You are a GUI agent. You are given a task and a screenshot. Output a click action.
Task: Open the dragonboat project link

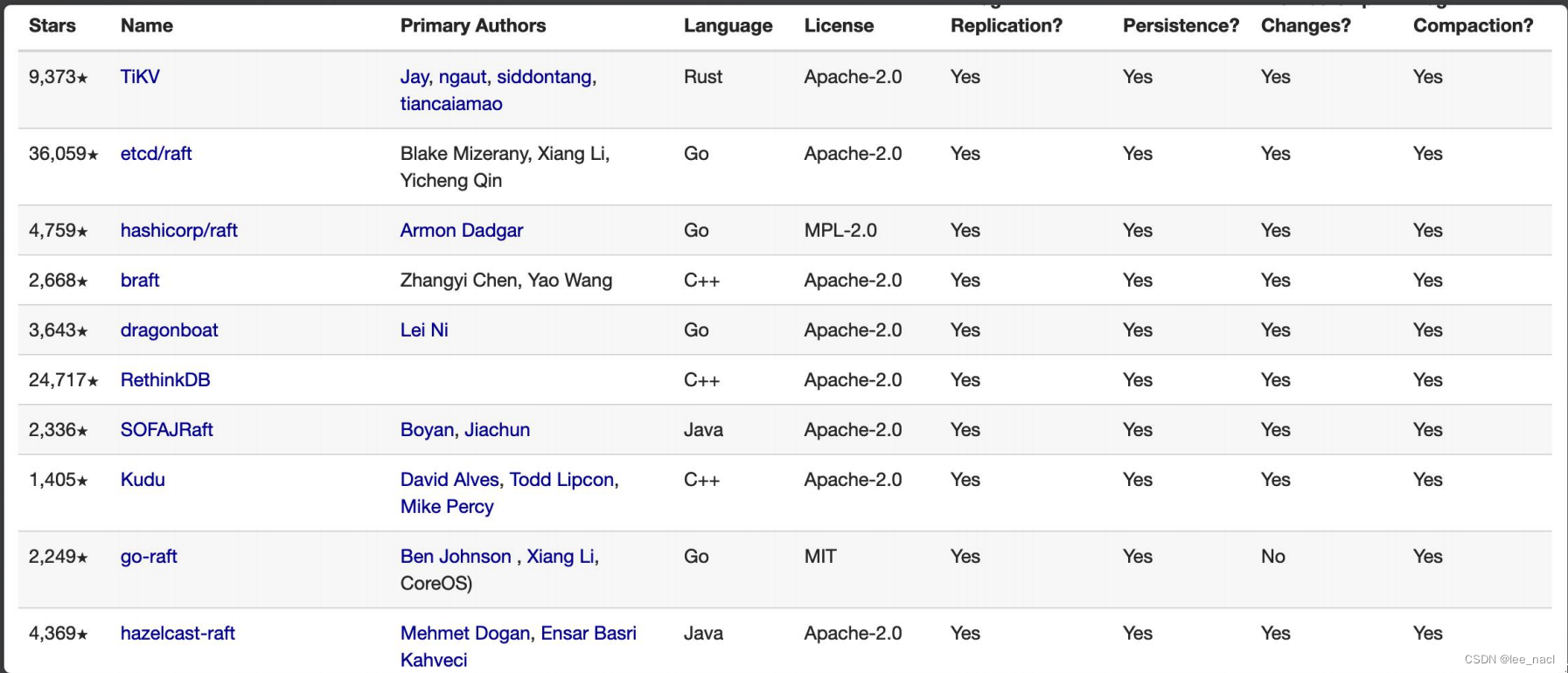(169, 330)
